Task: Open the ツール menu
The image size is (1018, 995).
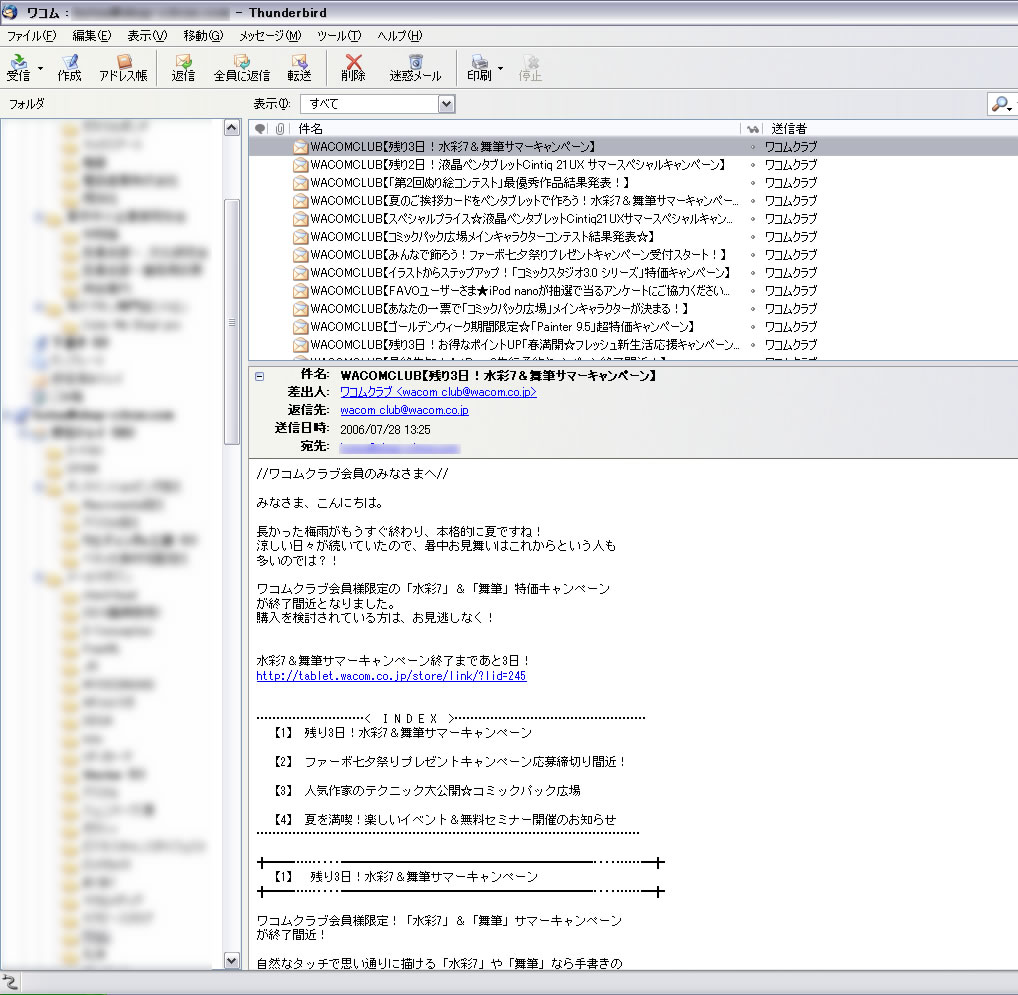Action: coord(338,36)
